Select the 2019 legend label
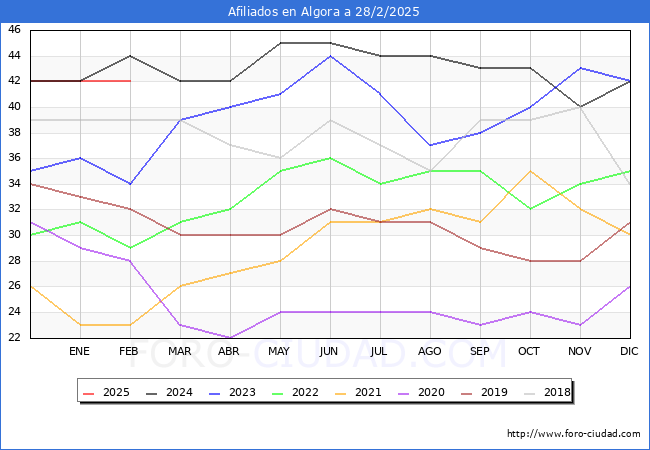This screenshot has height=450, width=650. coord(494,392)
